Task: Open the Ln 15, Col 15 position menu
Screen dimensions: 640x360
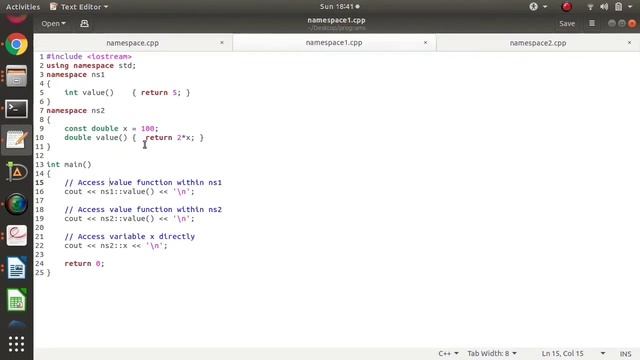Action: [x=573, y=353]
